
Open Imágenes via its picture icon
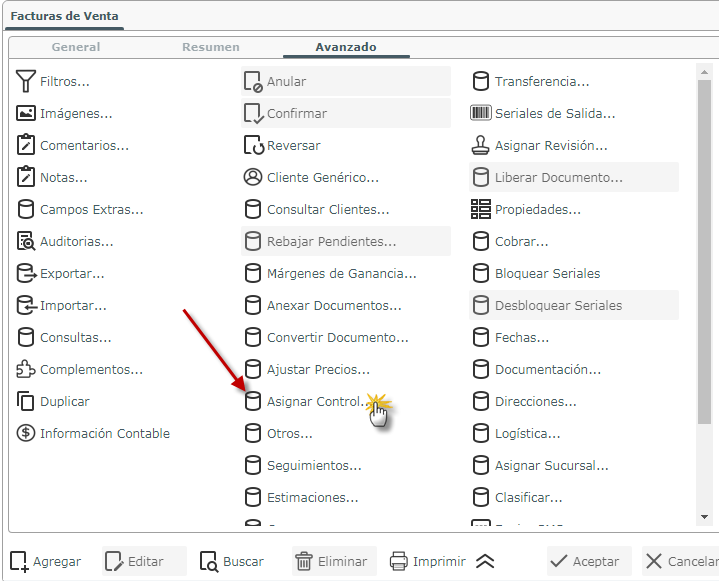[26, 113]
